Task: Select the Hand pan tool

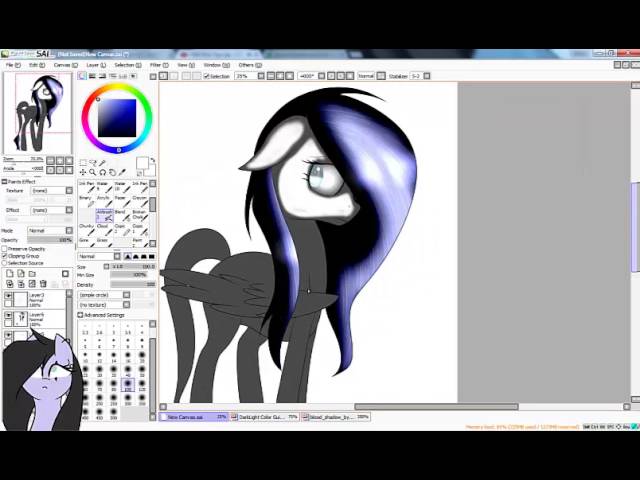Action: [112, 172]
